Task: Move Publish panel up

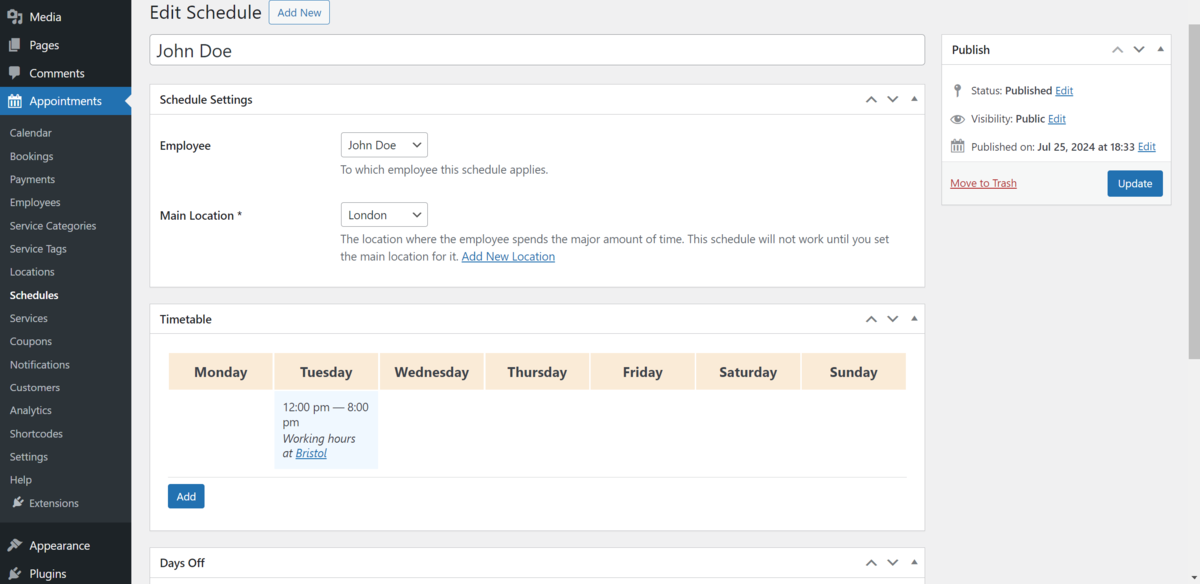Action: pyautogui.click(x=1117, y=49)
